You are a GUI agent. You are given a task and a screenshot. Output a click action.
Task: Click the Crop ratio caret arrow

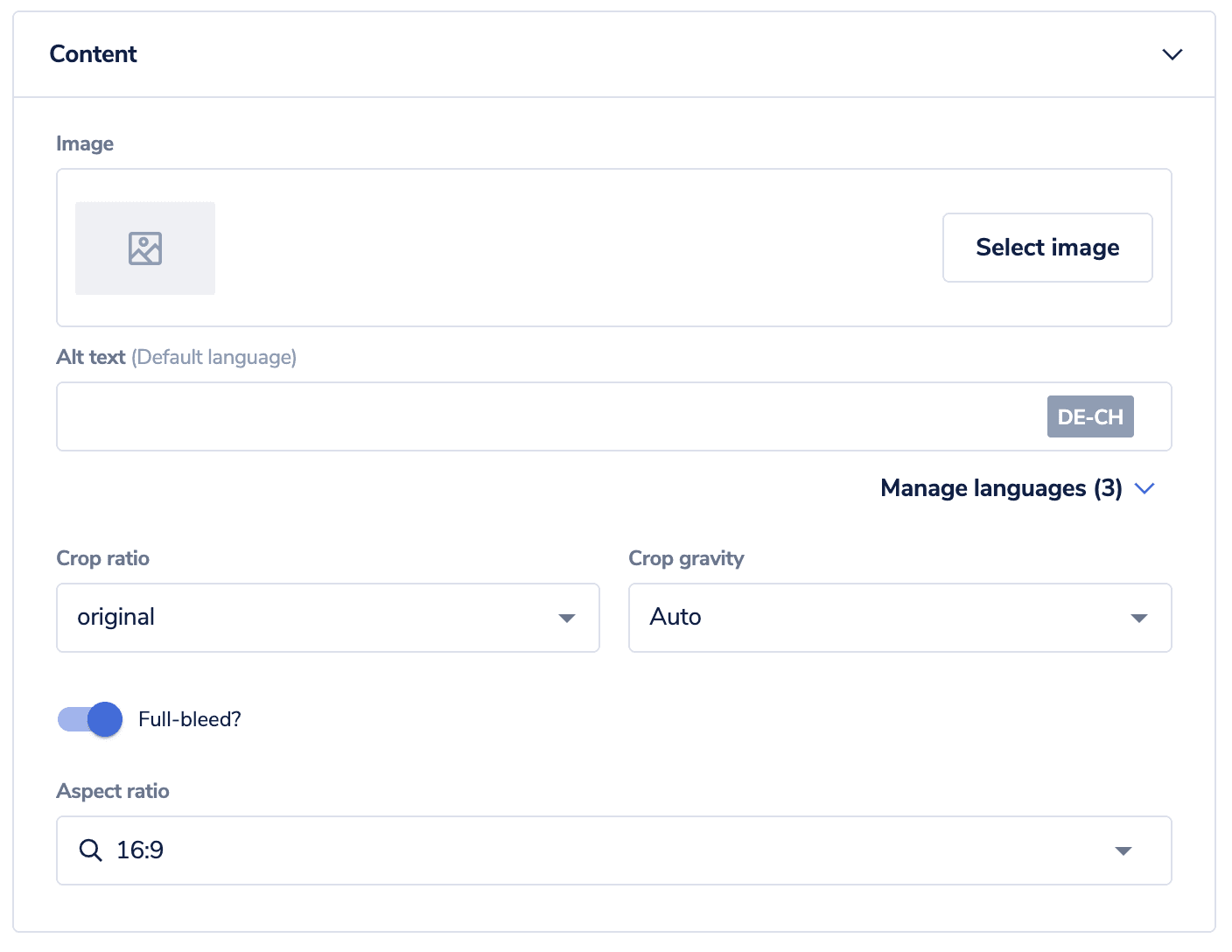(x=567, y=618)
